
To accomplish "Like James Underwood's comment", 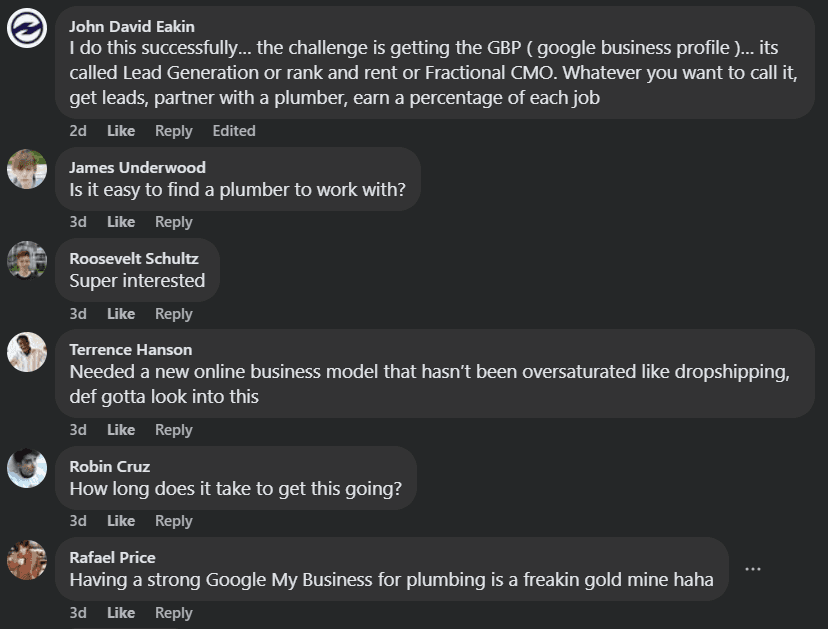I will (x=121, y=222).
